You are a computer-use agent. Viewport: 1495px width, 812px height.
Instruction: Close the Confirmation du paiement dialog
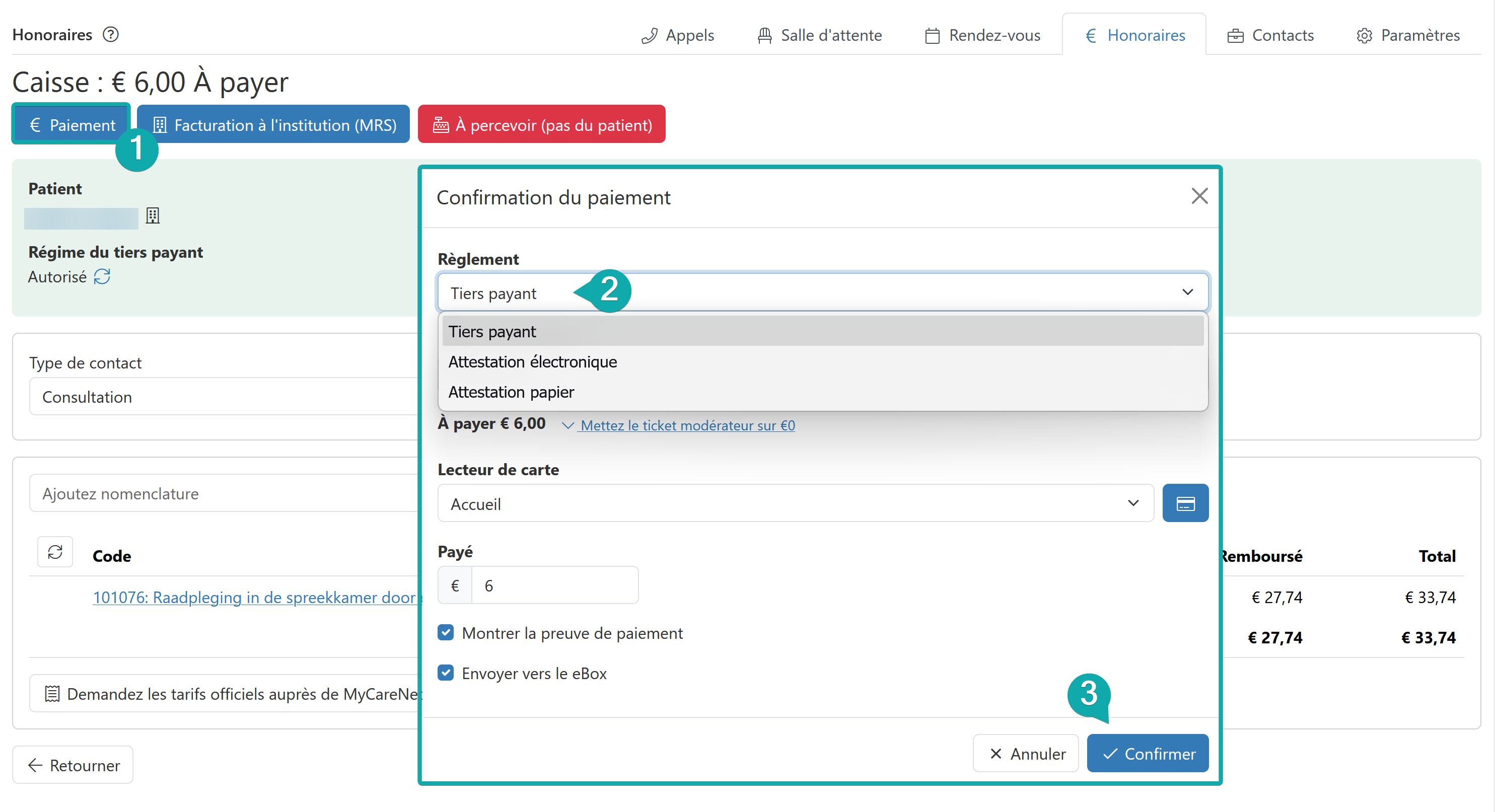point(1199,196)
